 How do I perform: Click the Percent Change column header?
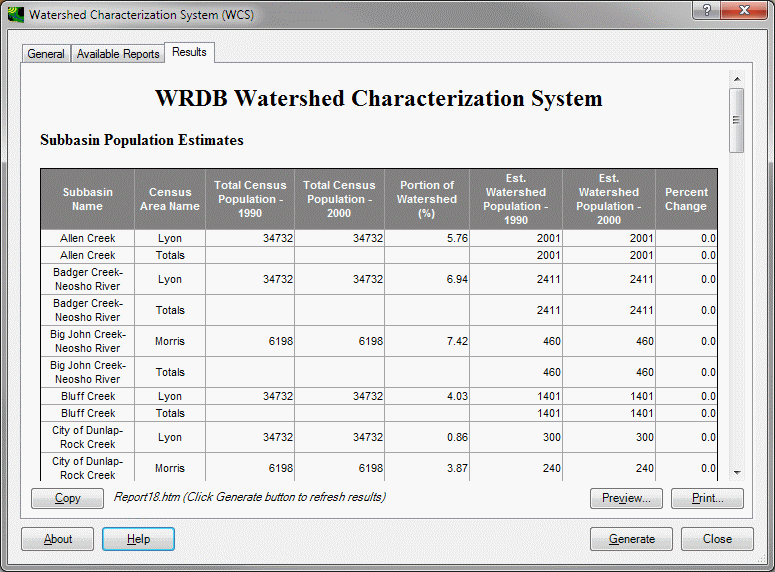(x=686, y=199)
